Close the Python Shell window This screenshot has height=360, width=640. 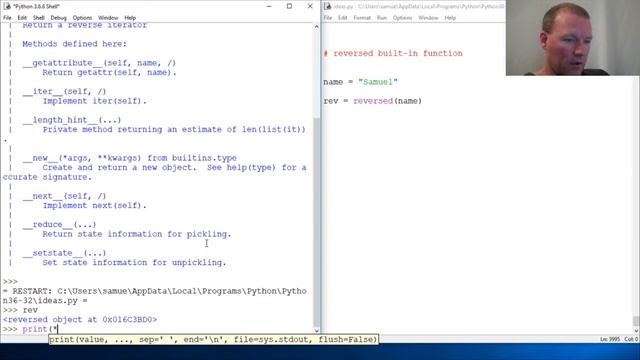pos(310,6)
